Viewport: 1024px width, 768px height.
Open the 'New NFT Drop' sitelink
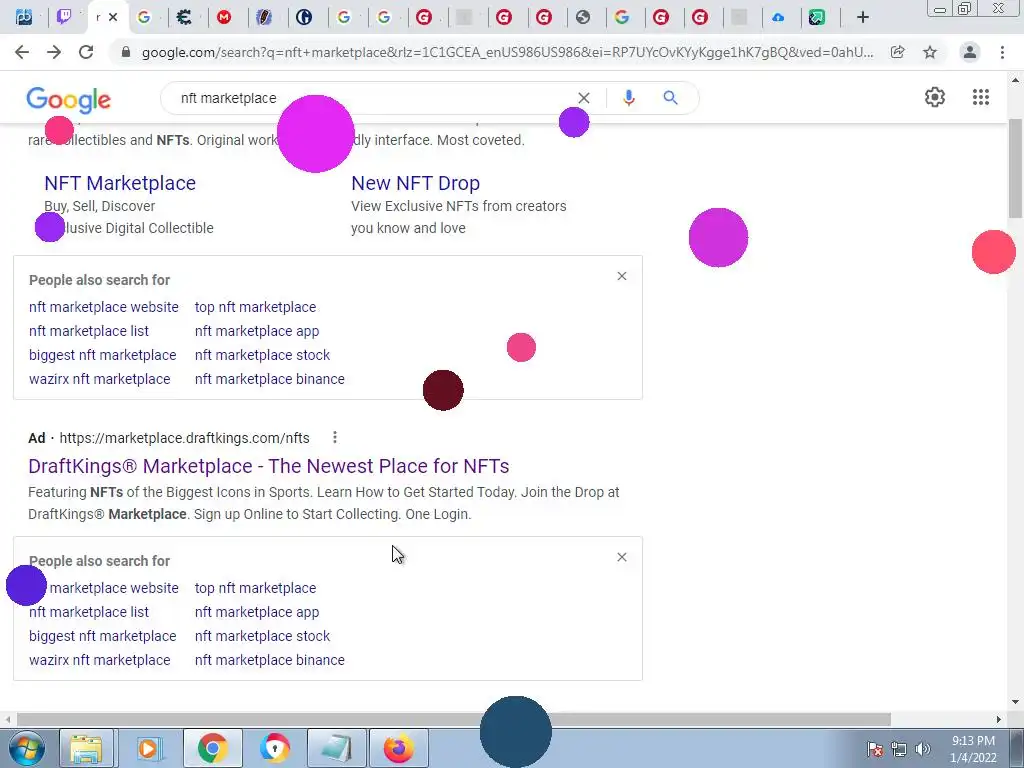415,183
